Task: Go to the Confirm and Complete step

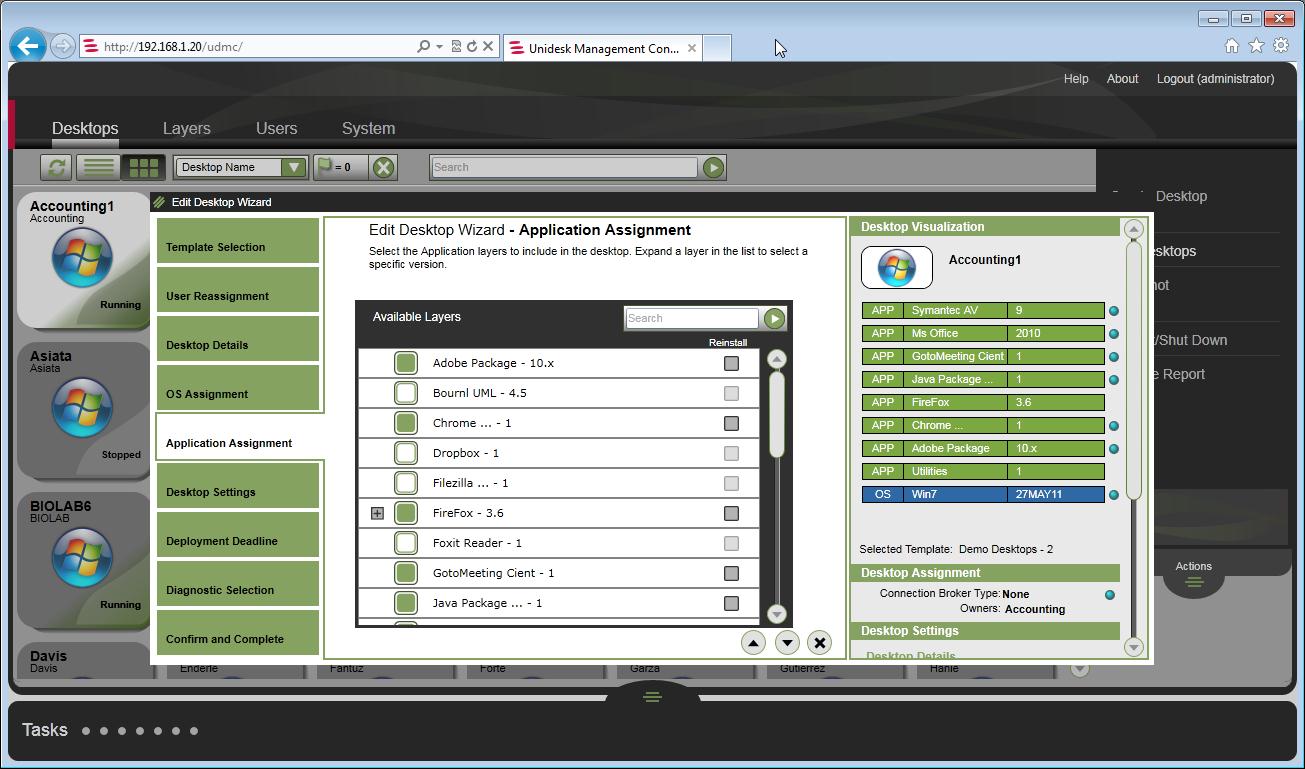Action: (238, 633)
